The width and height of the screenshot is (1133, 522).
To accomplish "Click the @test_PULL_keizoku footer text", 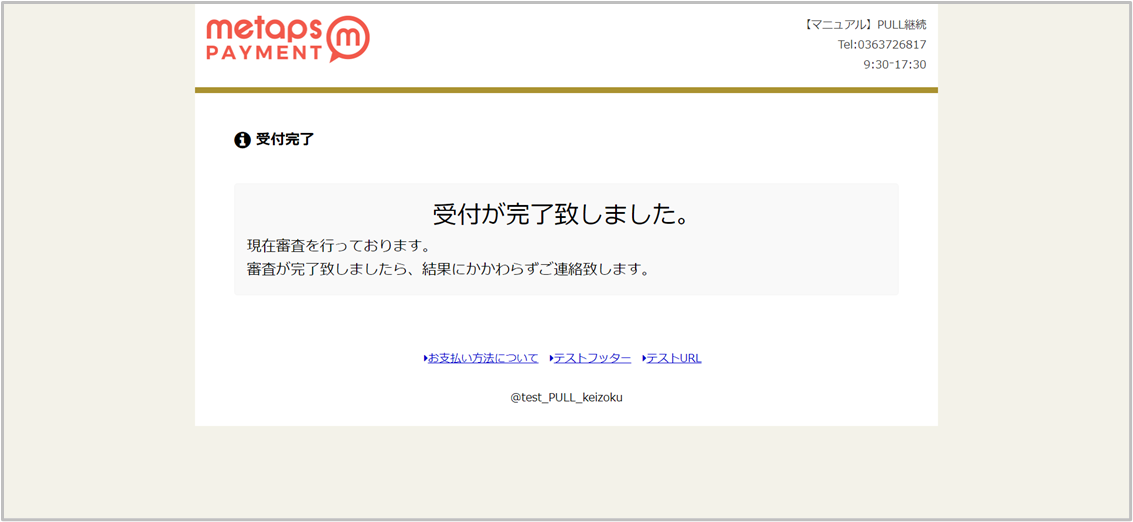I will pos(566,397).
